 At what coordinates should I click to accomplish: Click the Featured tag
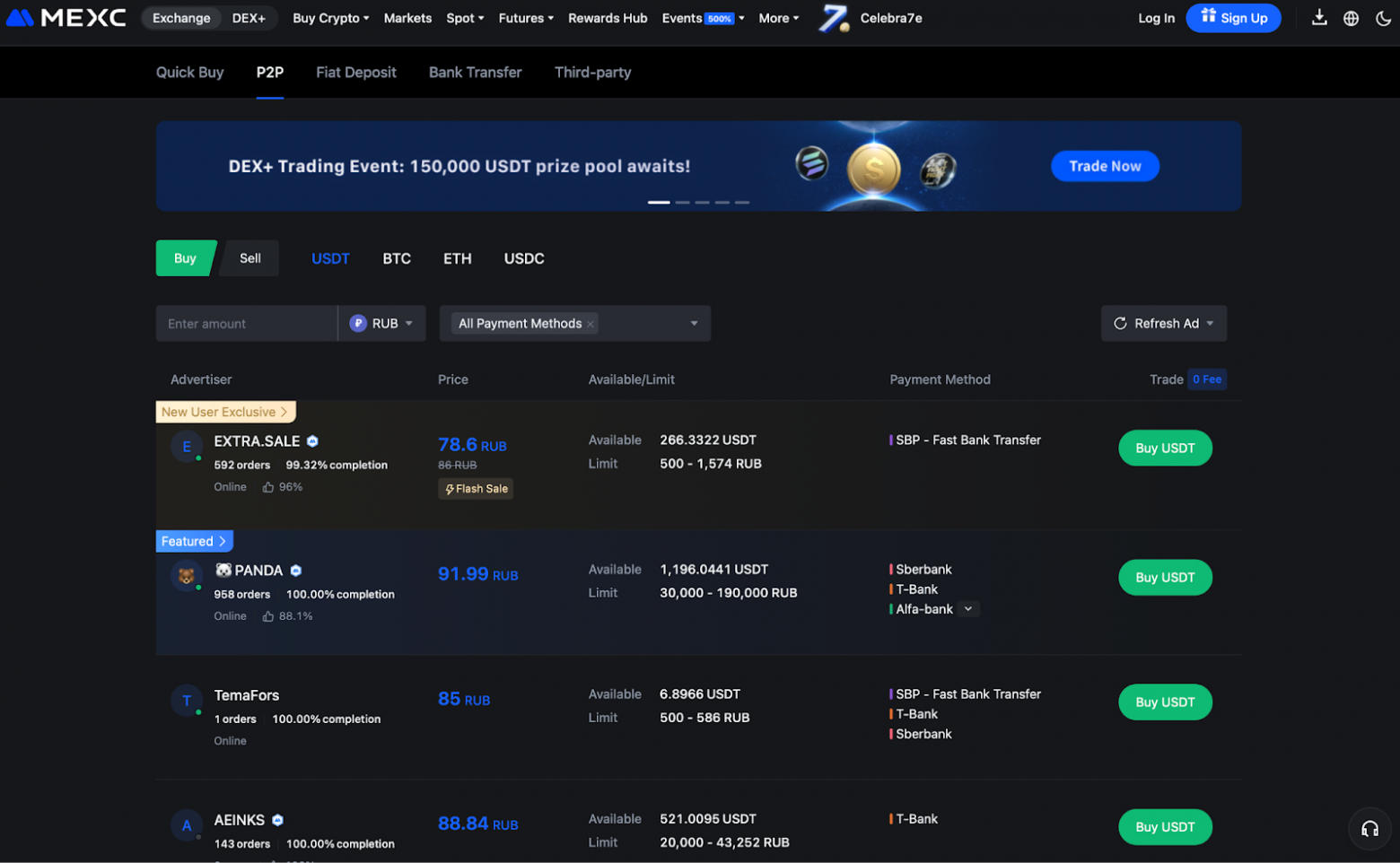coord(194,541)
